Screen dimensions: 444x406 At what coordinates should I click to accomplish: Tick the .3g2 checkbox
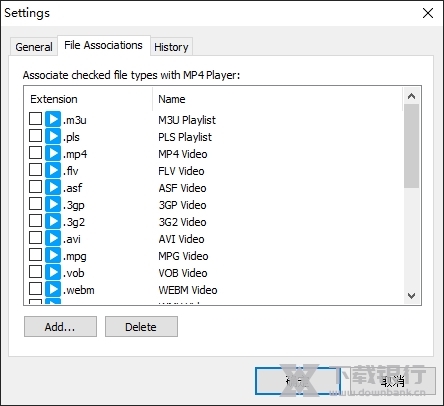click(x=35, y=221)
